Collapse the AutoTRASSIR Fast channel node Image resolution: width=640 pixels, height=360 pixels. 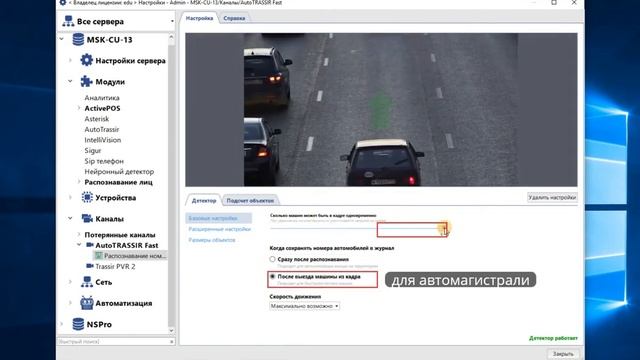79,245
